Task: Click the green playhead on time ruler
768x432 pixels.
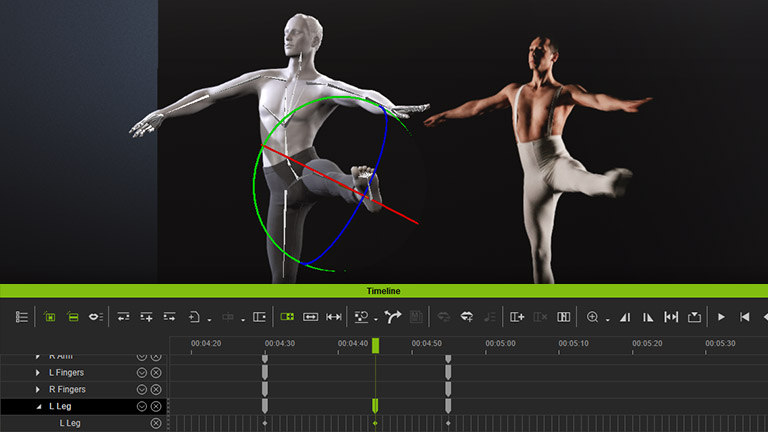Action: pos(376,345)
